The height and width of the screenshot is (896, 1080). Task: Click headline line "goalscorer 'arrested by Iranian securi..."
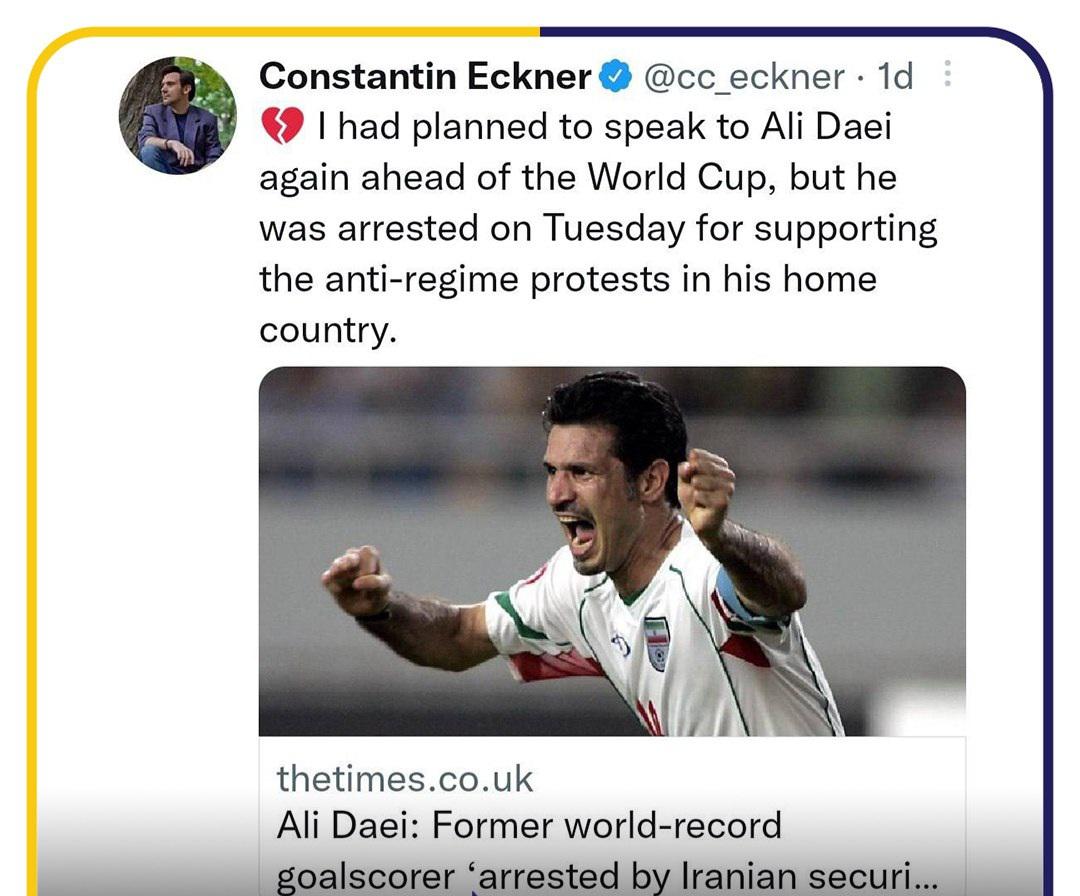click(607, 877)
